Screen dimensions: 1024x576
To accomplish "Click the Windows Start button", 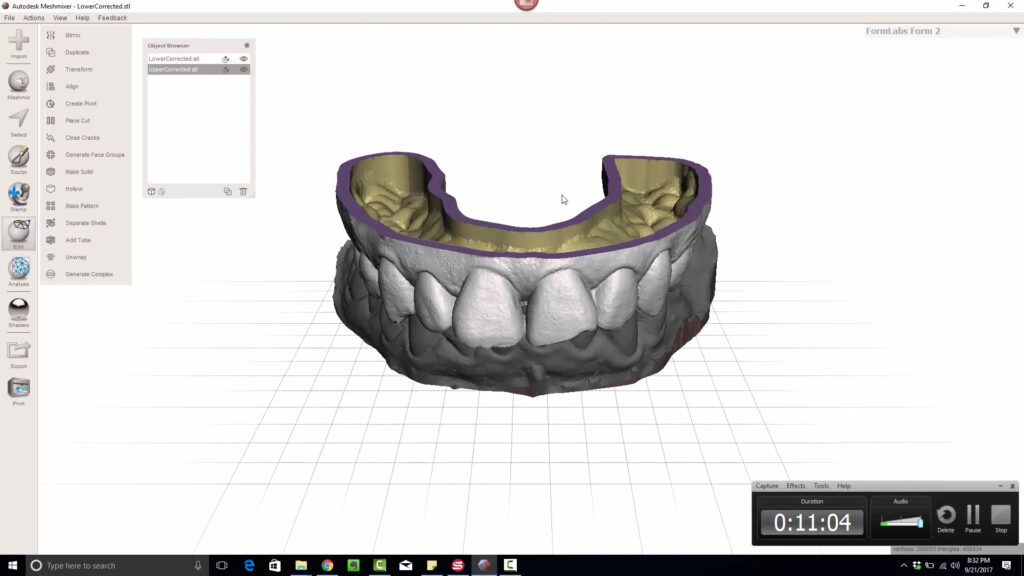I will coord(12,566).
